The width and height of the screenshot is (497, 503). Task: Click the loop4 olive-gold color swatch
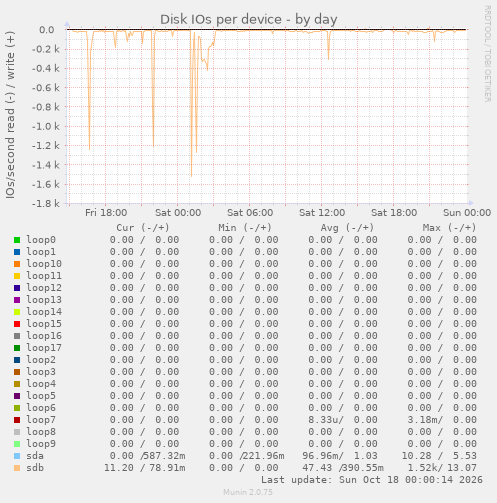coord(17,384)
